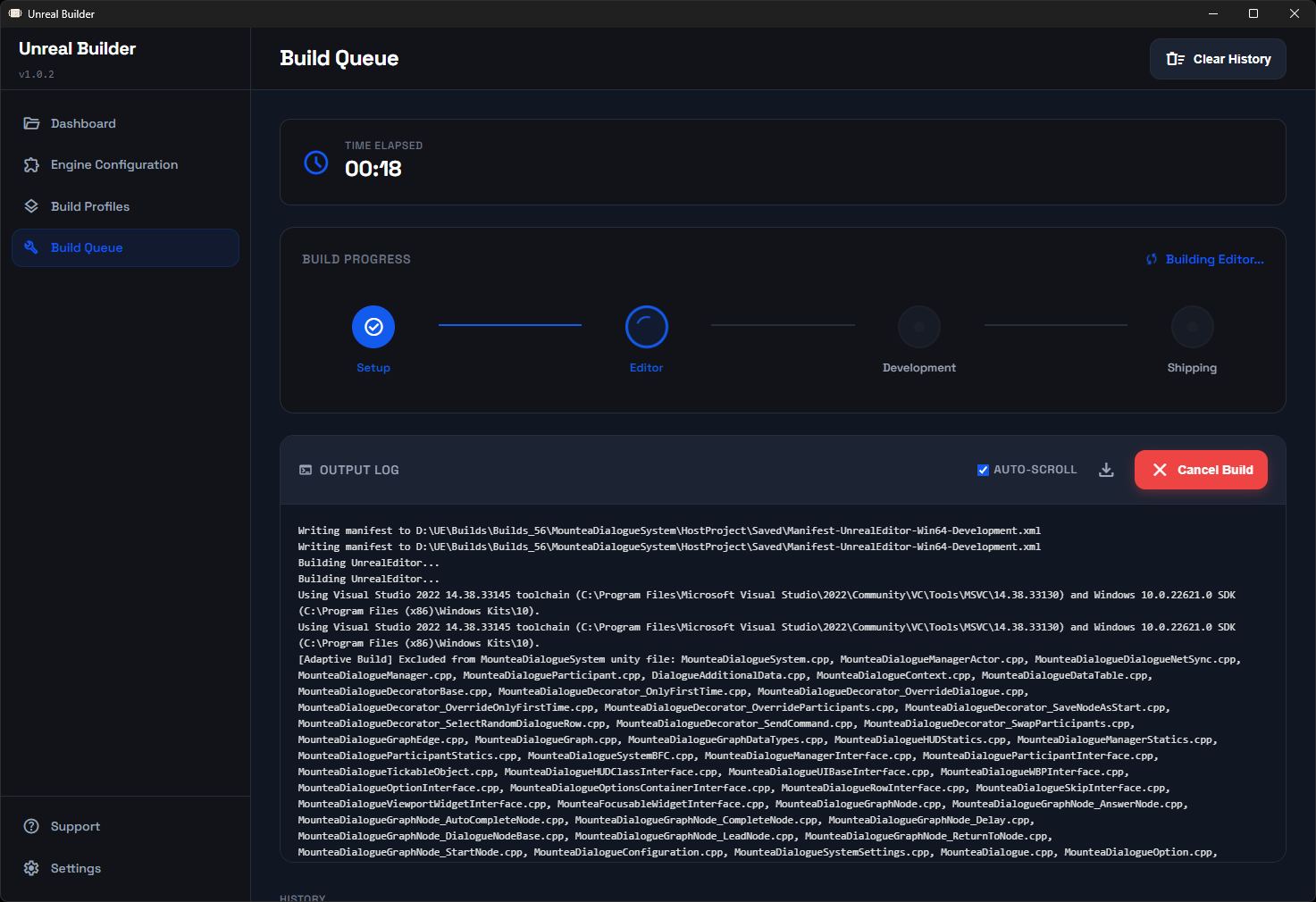Click the terminal icon beside Output Log

click(306, 470)
